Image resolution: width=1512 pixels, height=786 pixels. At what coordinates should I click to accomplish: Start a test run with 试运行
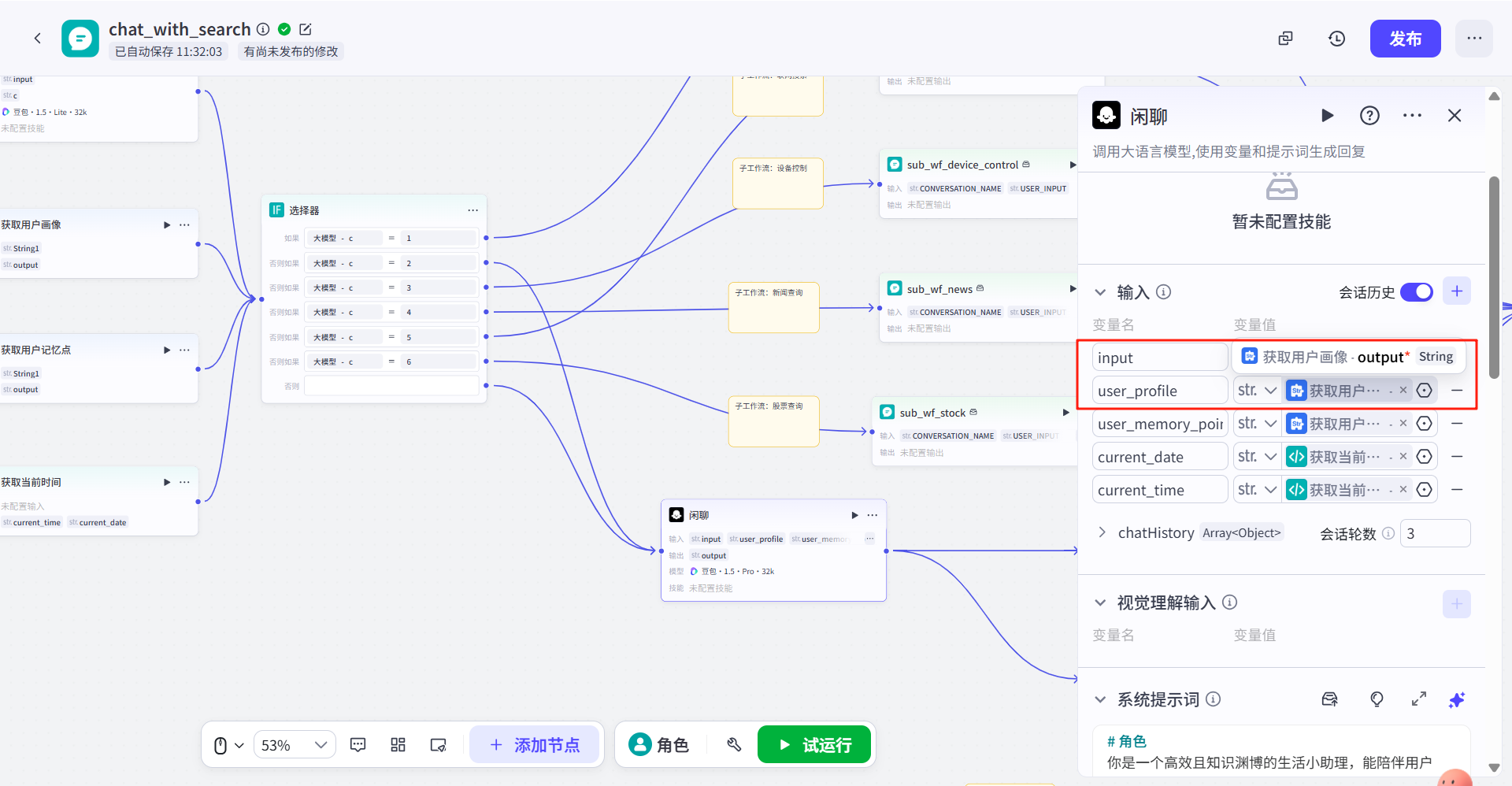[x=814, y=745]
